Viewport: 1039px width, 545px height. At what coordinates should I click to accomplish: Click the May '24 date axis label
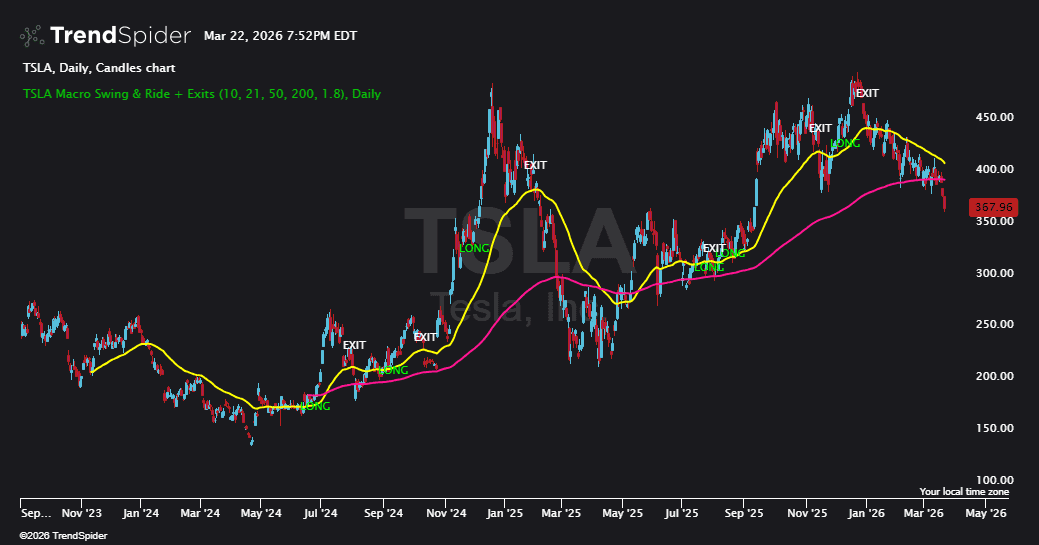point(260,513)
